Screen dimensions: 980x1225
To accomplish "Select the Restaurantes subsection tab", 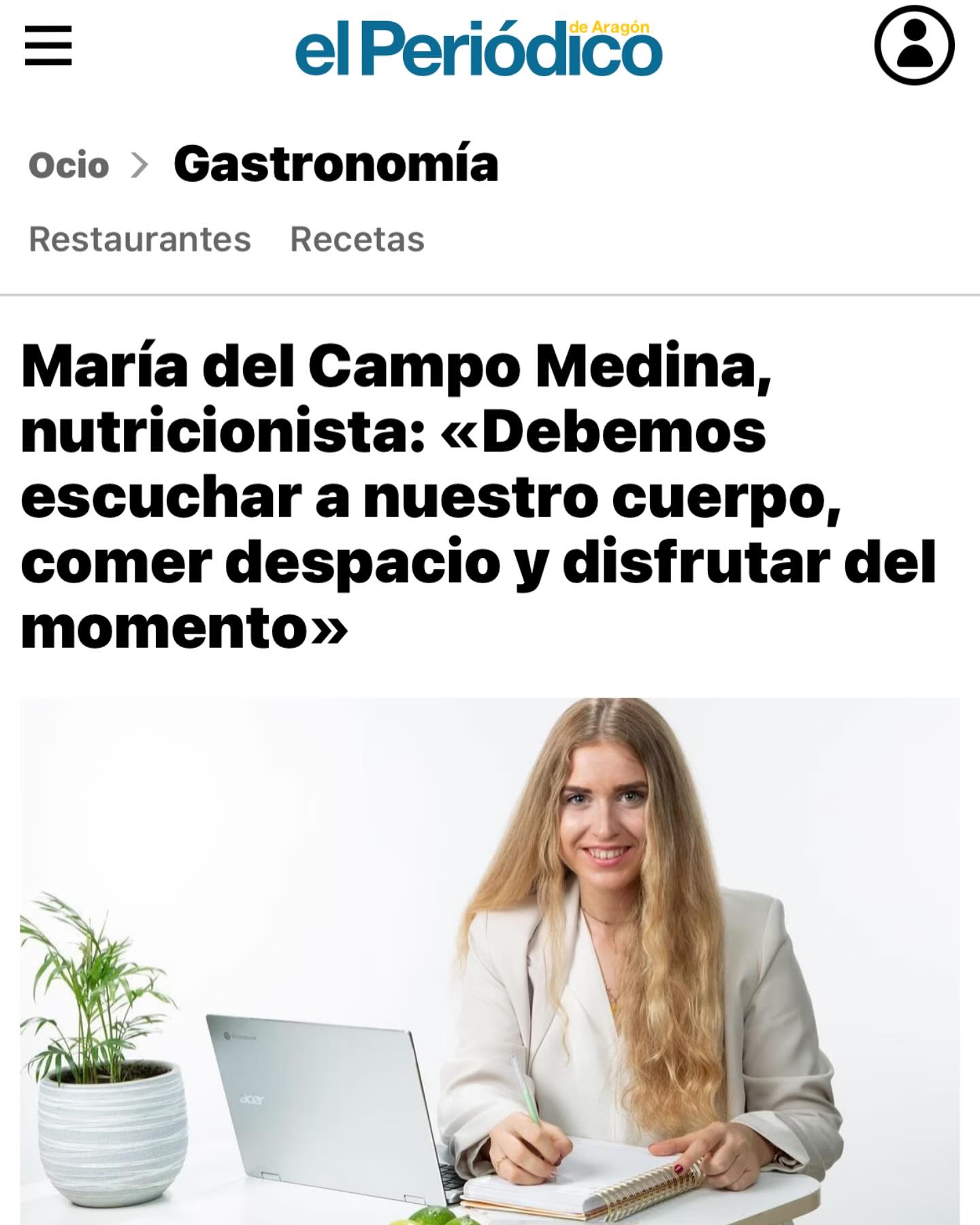I will 140,239.
